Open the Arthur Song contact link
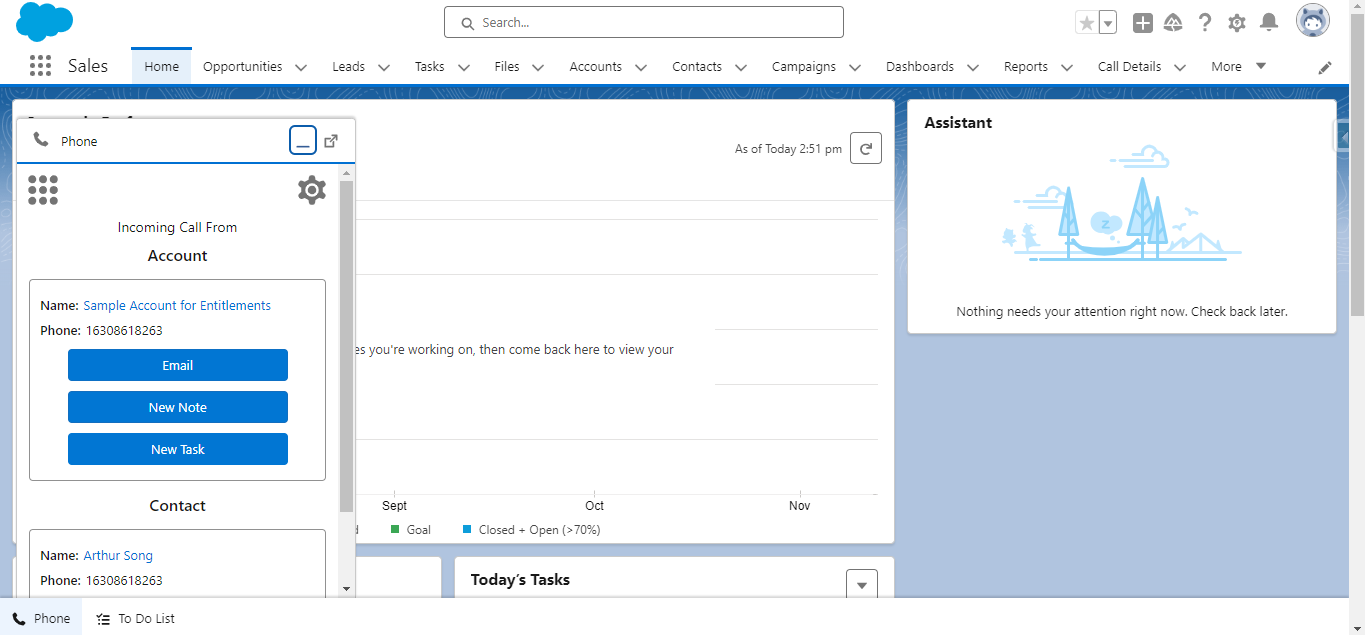The image size is (1365, 635). coord(118,555)
